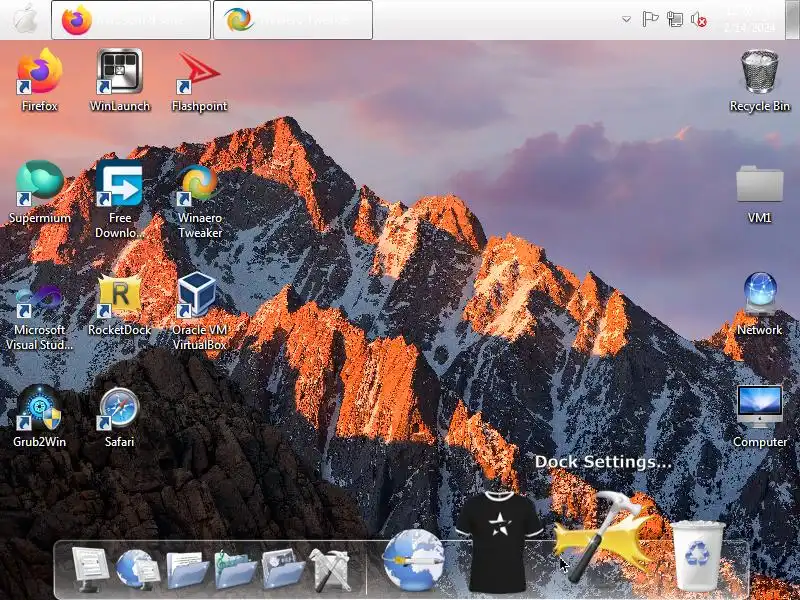Screen dimensions: 800x600
Task: Click the monitor icon in the dock
Action: (x=90, y=568)
